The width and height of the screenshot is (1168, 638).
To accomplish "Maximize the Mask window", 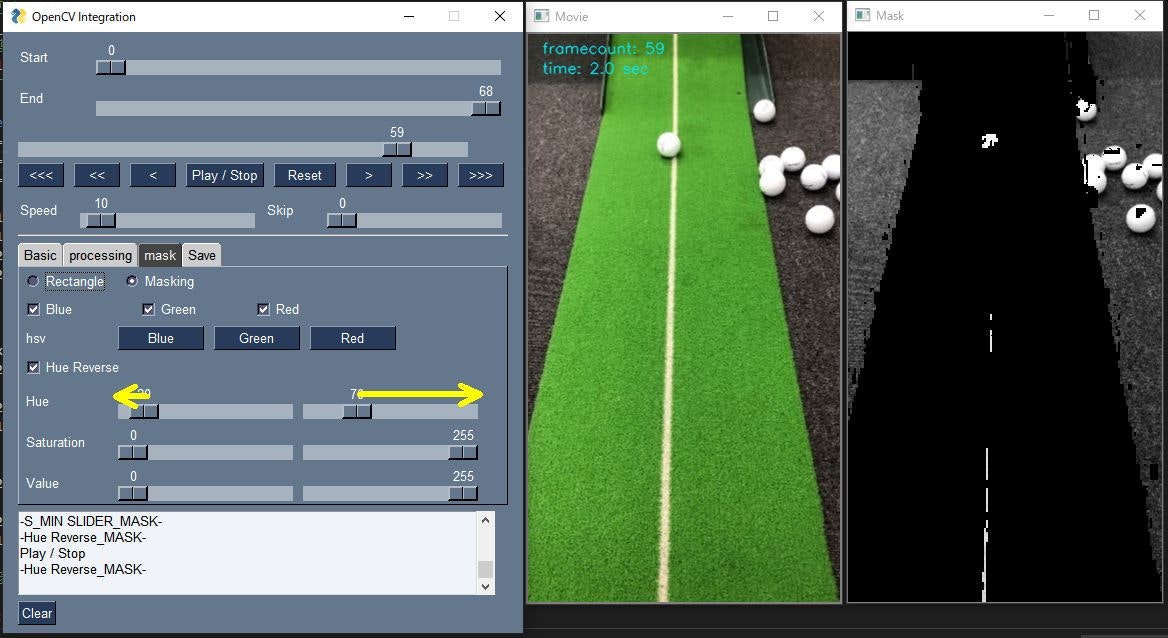I will pyautogui.click(x=1094, y=15).
